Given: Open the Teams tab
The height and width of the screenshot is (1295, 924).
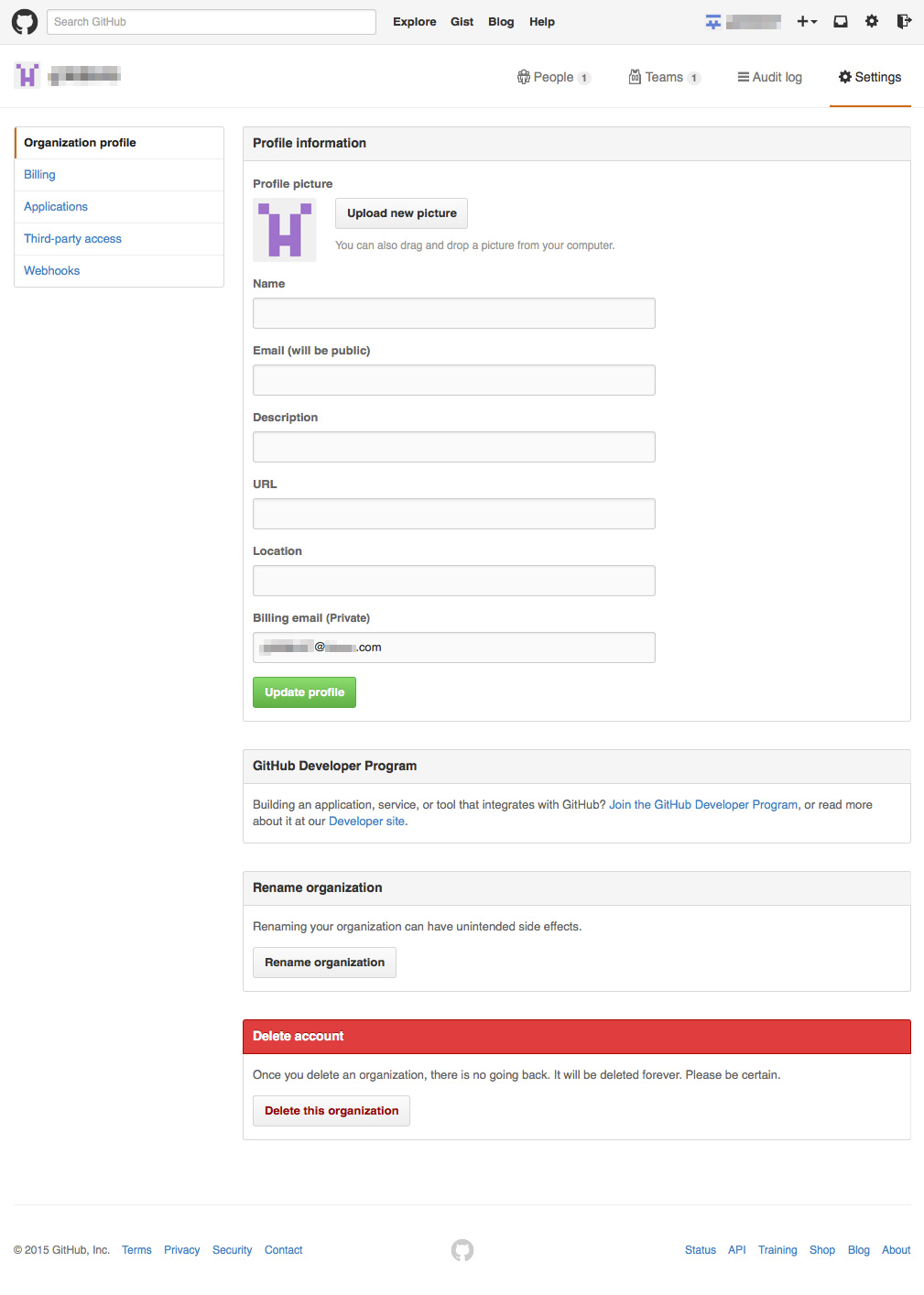Looking at the screenshot, I should 664,78.
